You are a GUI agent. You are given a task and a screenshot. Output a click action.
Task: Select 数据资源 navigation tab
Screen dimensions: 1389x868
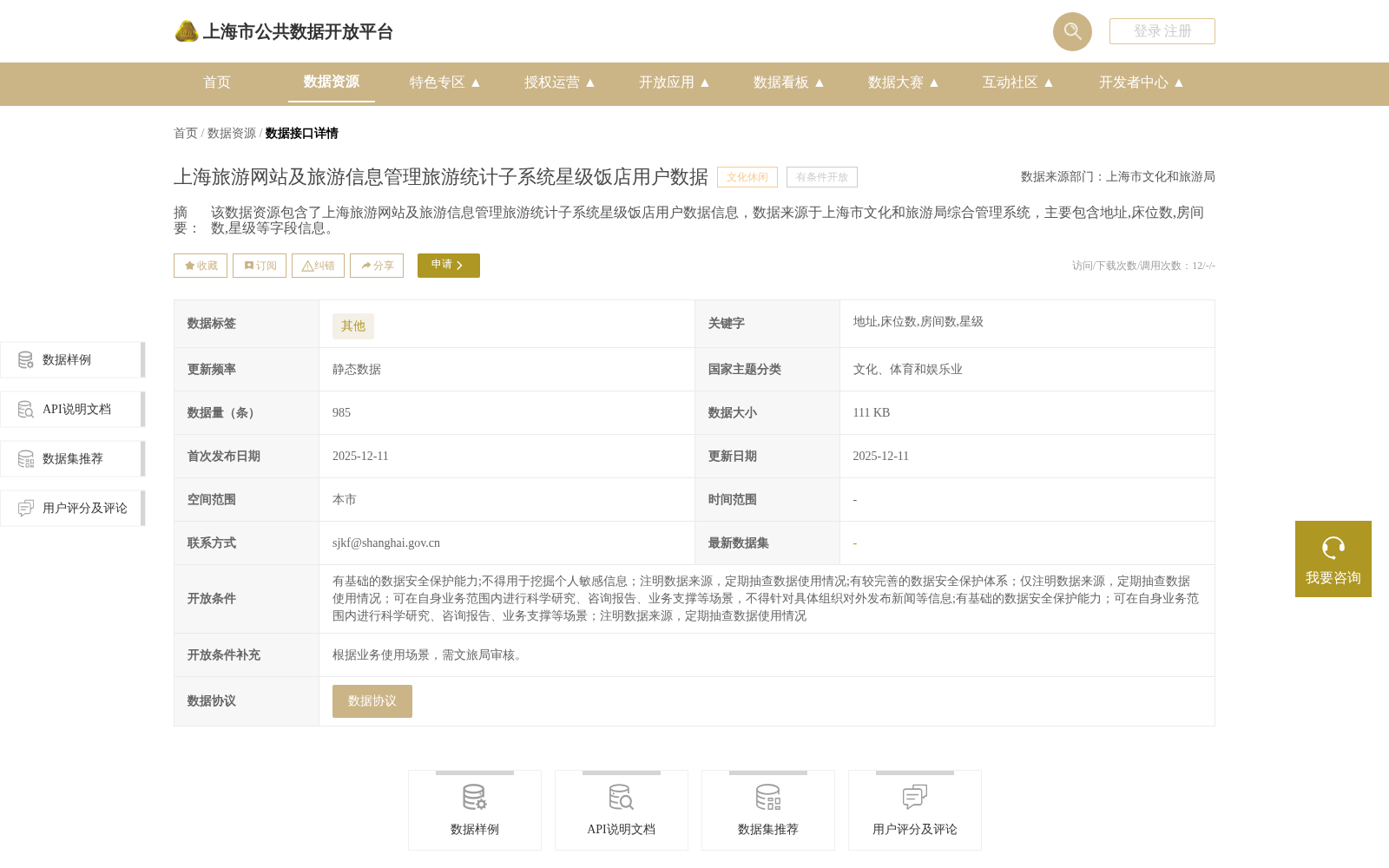(x=332, y=82)
